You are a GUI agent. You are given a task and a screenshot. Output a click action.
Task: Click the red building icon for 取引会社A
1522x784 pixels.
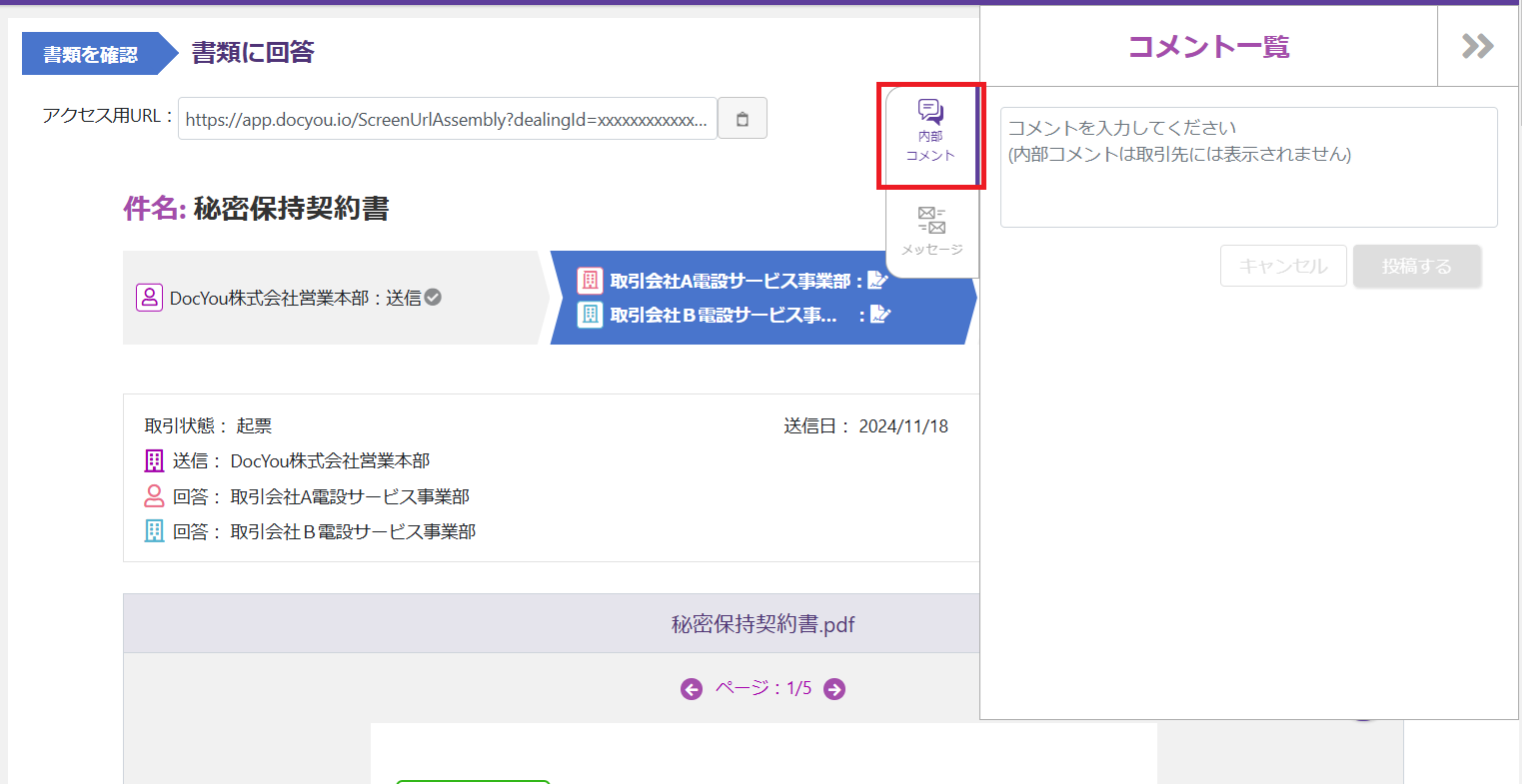591,281
